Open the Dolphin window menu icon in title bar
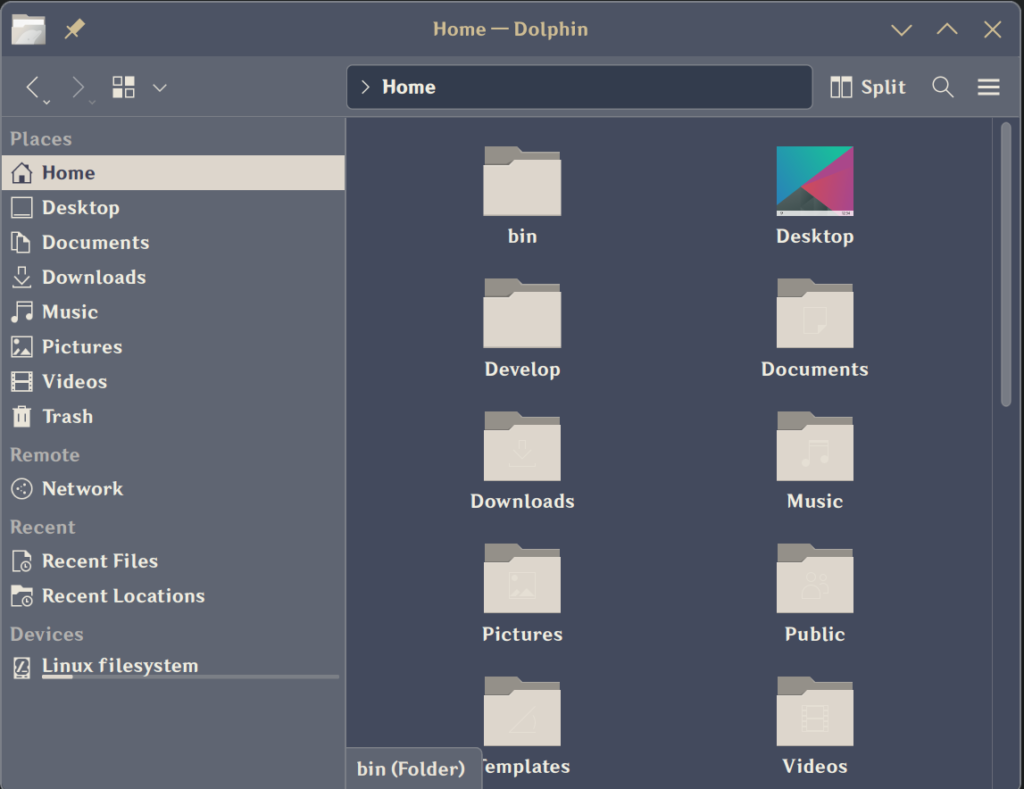 point(29,29)
